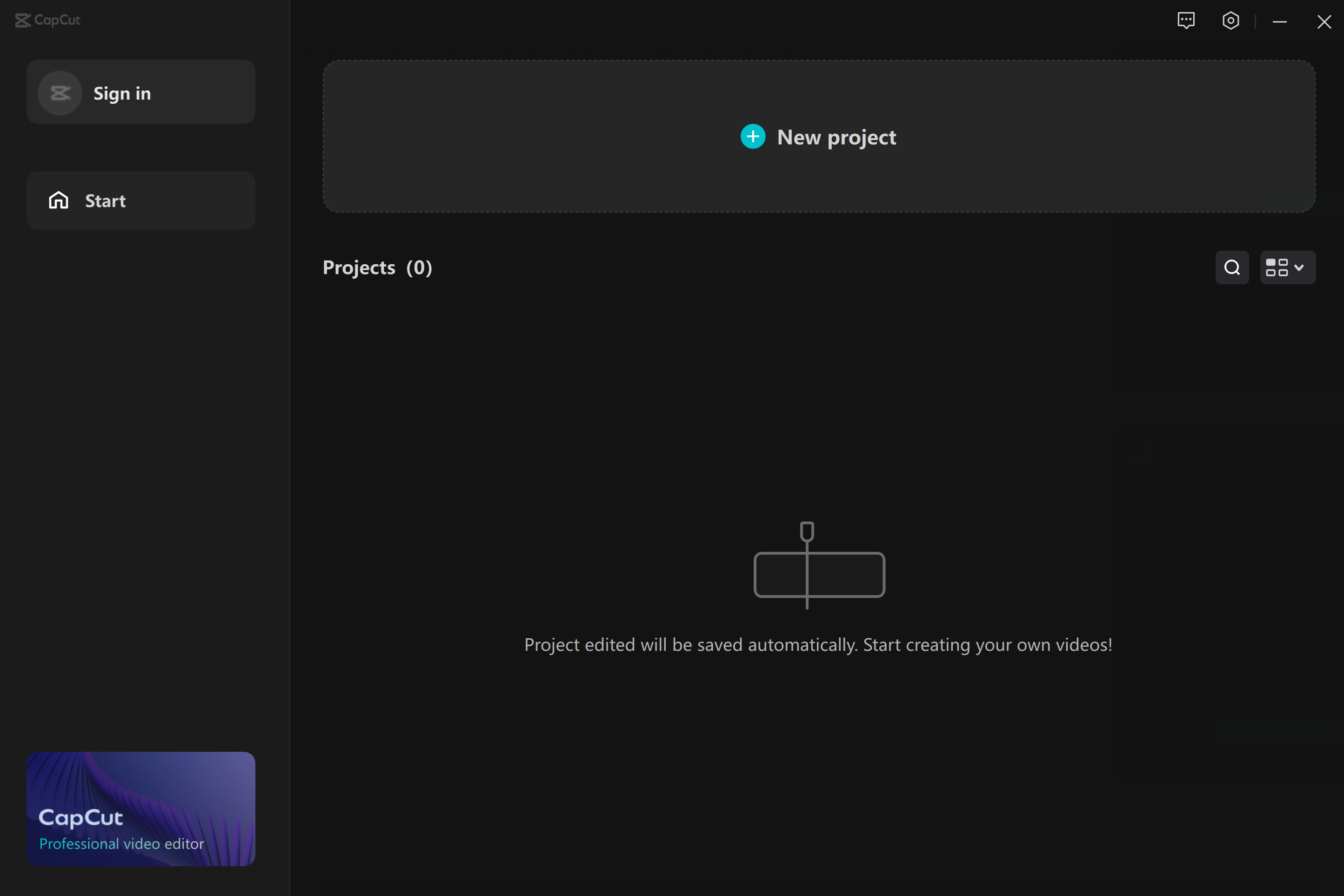
Task: Select the Start menu label
Action: point(105,201)
